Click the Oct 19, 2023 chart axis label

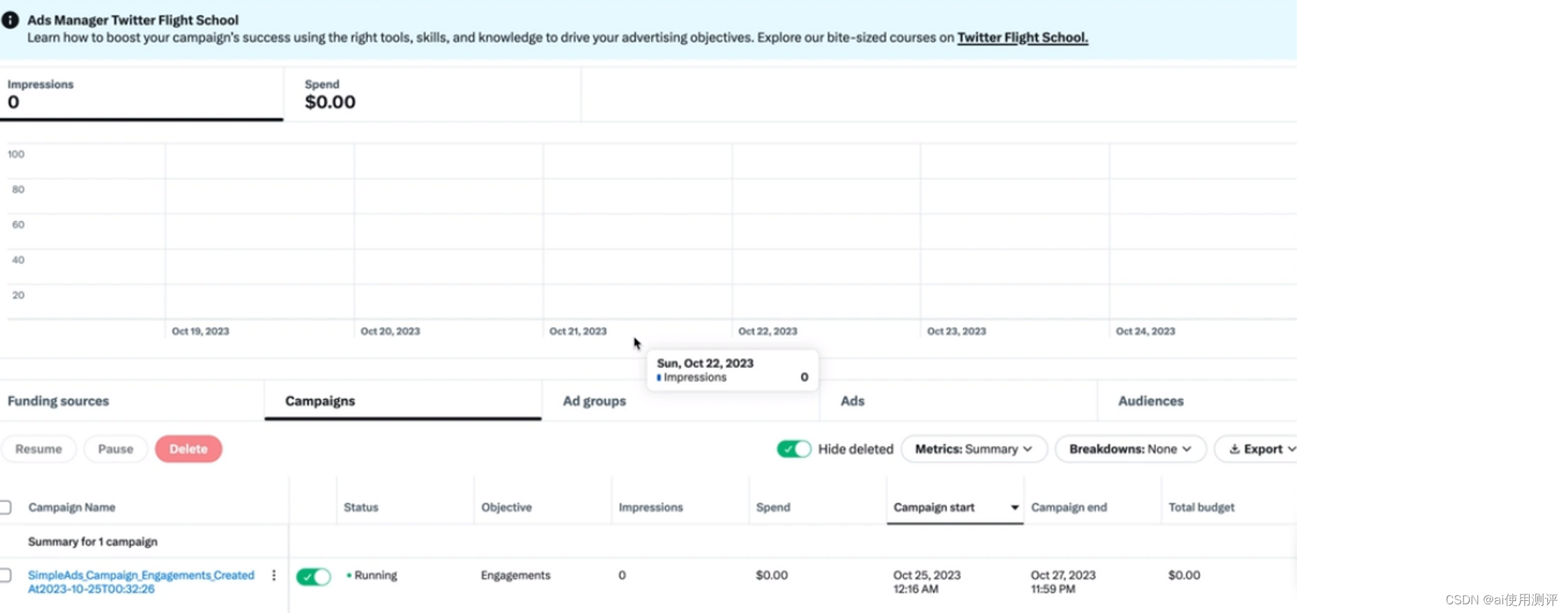coord(201,331)
